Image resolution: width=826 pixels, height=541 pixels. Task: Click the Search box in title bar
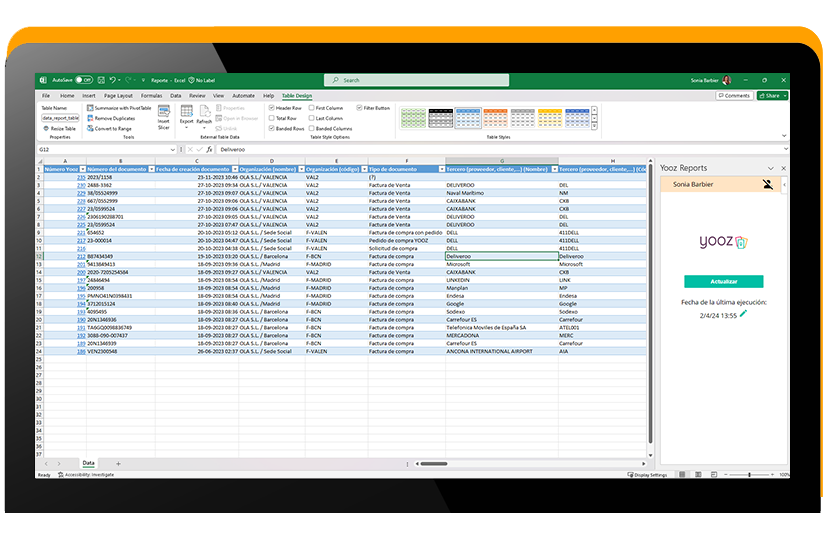[x=416, y=80]
